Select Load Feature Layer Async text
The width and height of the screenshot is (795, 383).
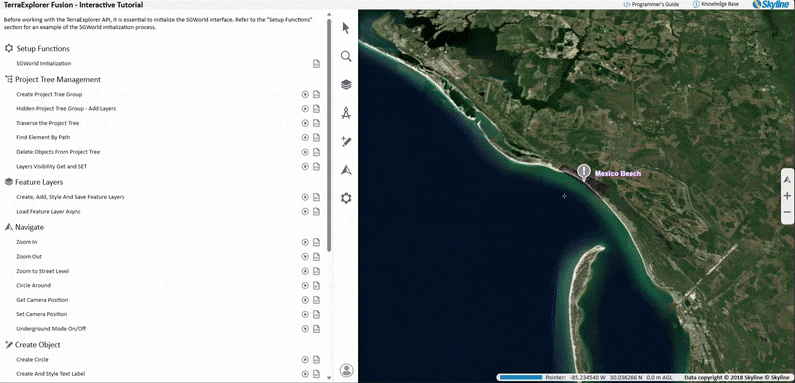pyautogui.click(x=48, y=212)
